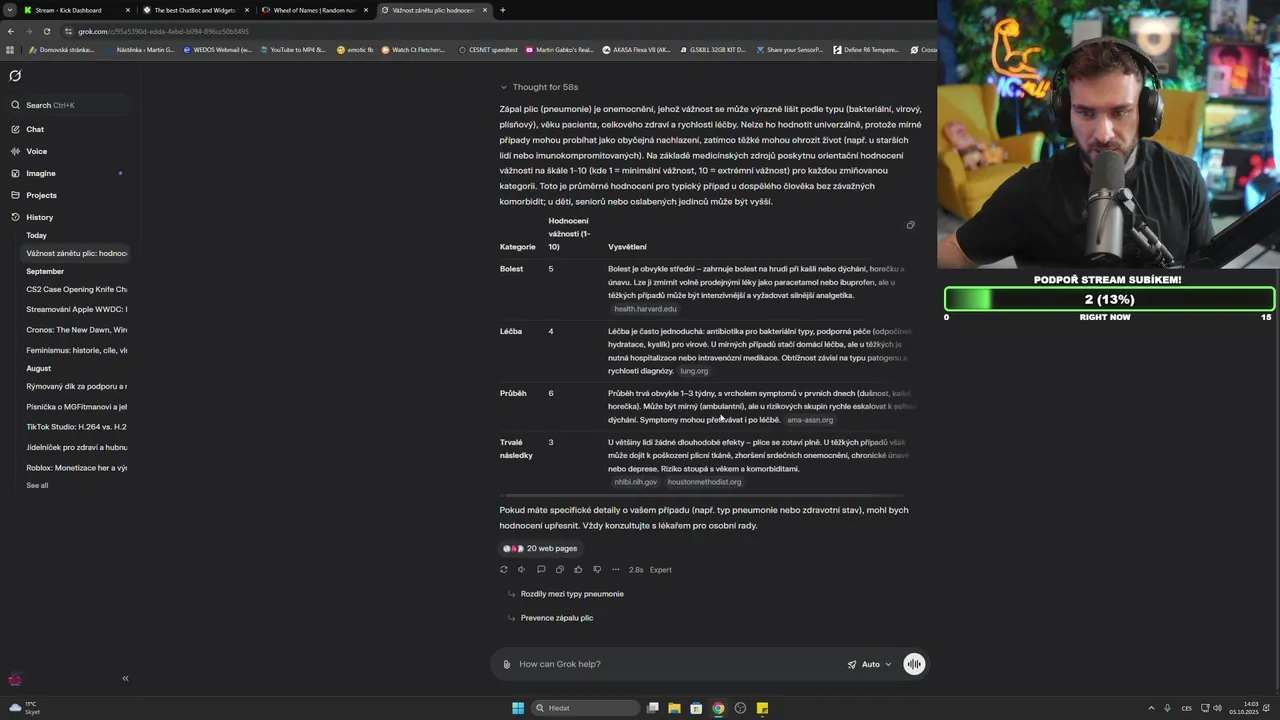This screenshot has width=1280, height=720.
Task: Open a new browser tab
Action: pyautogui.click(x=502, y=10)
